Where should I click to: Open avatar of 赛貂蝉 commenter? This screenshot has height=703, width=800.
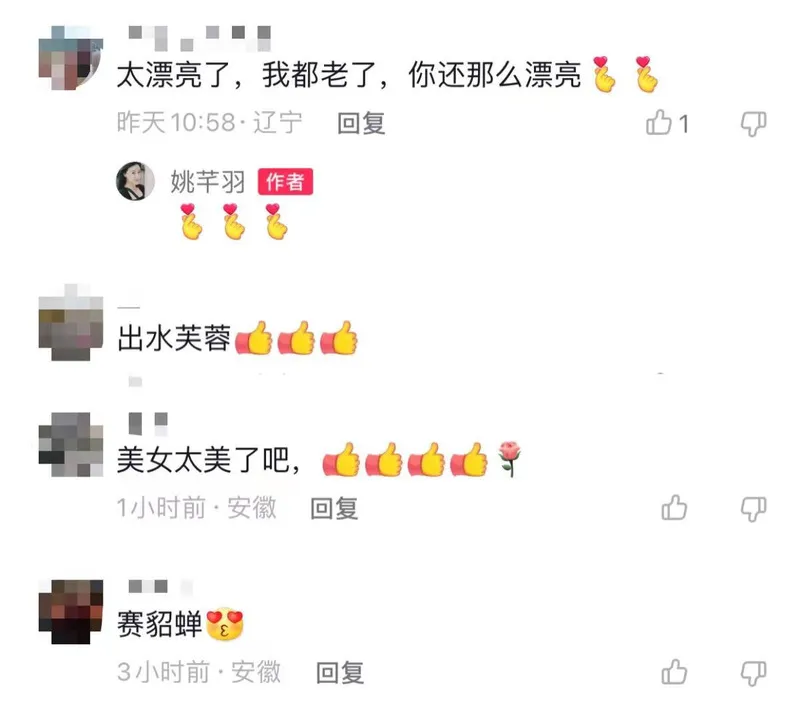tap(71, 612)
